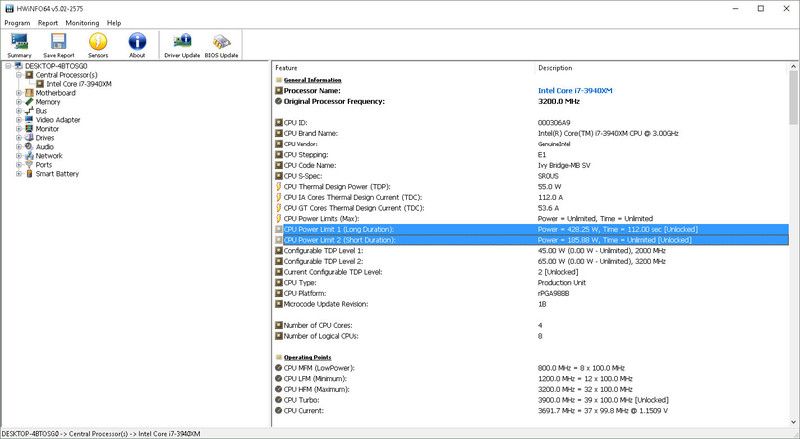This screenshot has height=439, width=800.
Task: Select Configurable TDP Level 1 row
Action: pos(531,251)
